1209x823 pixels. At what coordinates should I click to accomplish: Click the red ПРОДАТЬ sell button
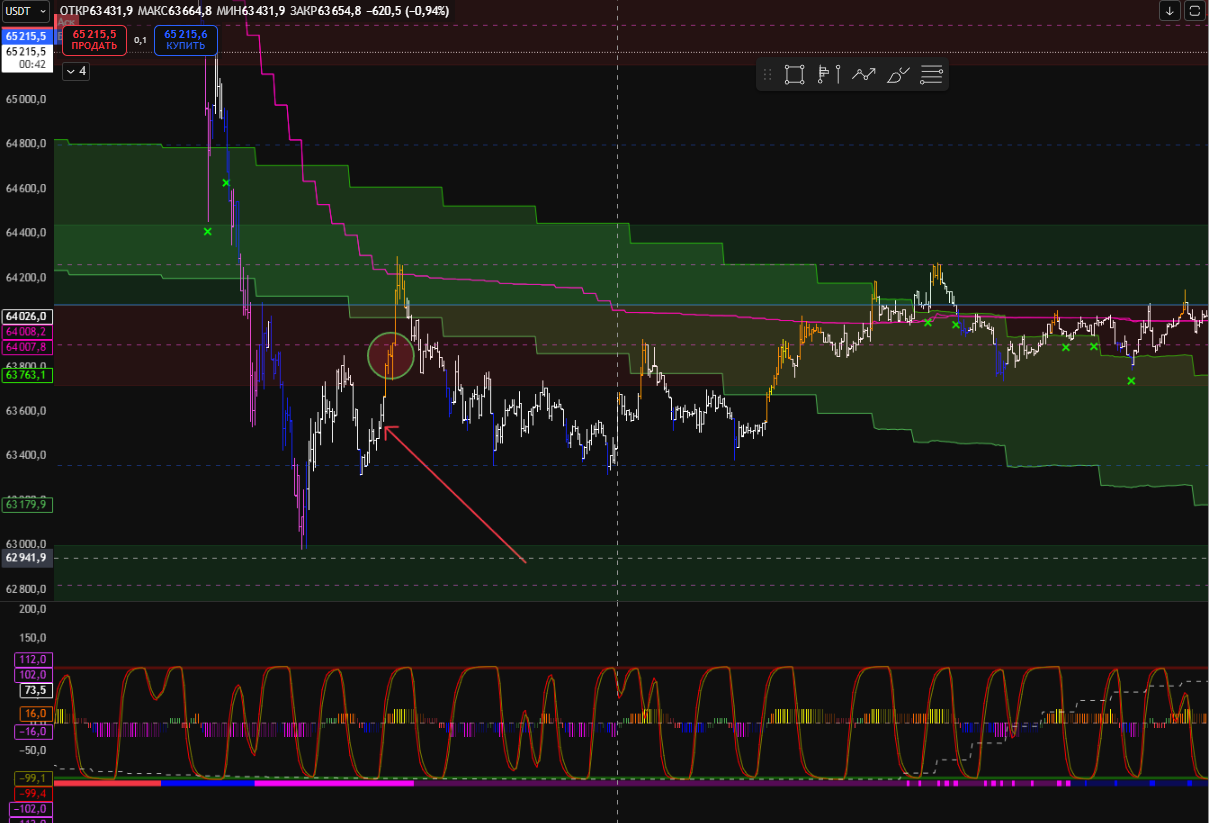94,40
